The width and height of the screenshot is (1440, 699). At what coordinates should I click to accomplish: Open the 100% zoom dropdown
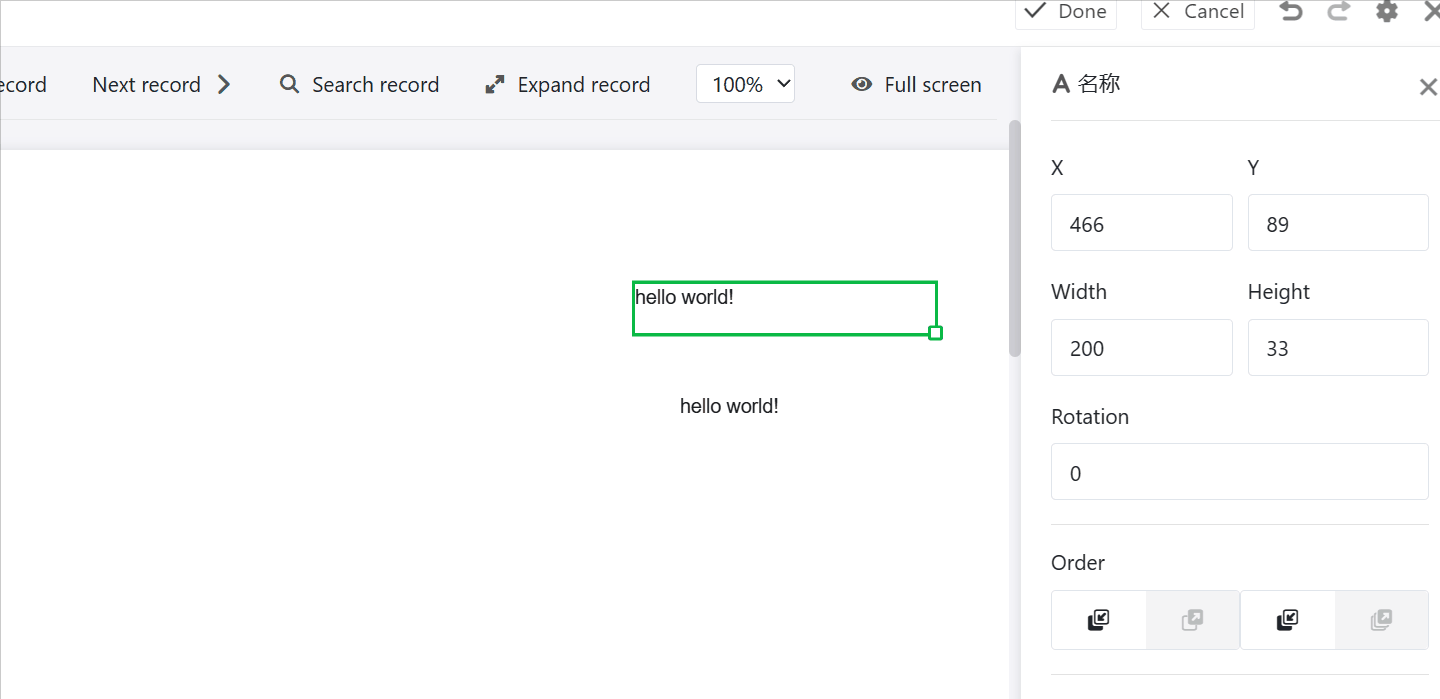(x=745, y=84)
